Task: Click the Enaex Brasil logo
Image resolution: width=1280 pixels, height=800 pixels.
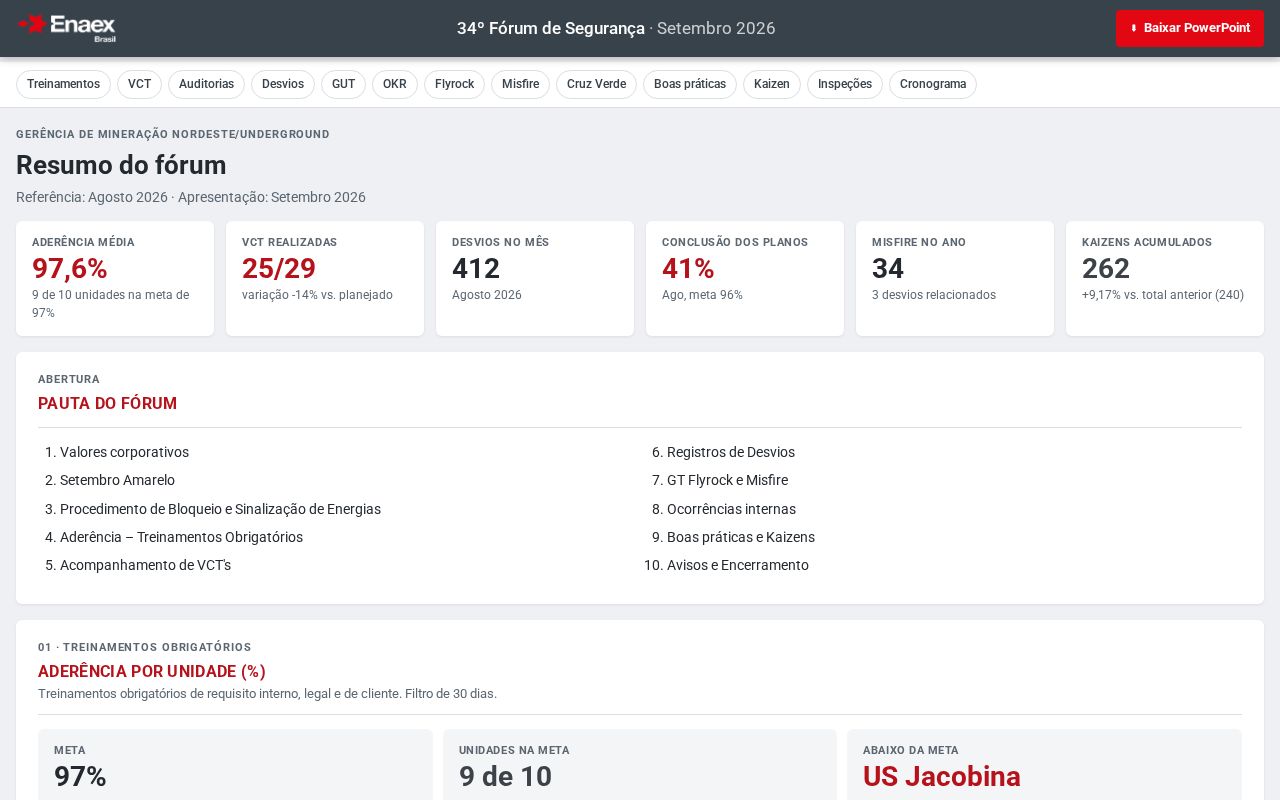Action: tap(67, 28)
